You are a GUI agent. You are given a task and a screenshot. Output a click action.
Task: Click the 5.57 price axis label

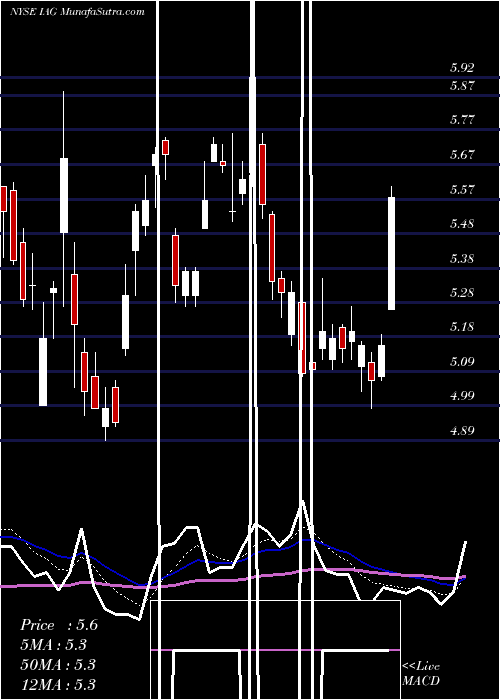point(462,190)
